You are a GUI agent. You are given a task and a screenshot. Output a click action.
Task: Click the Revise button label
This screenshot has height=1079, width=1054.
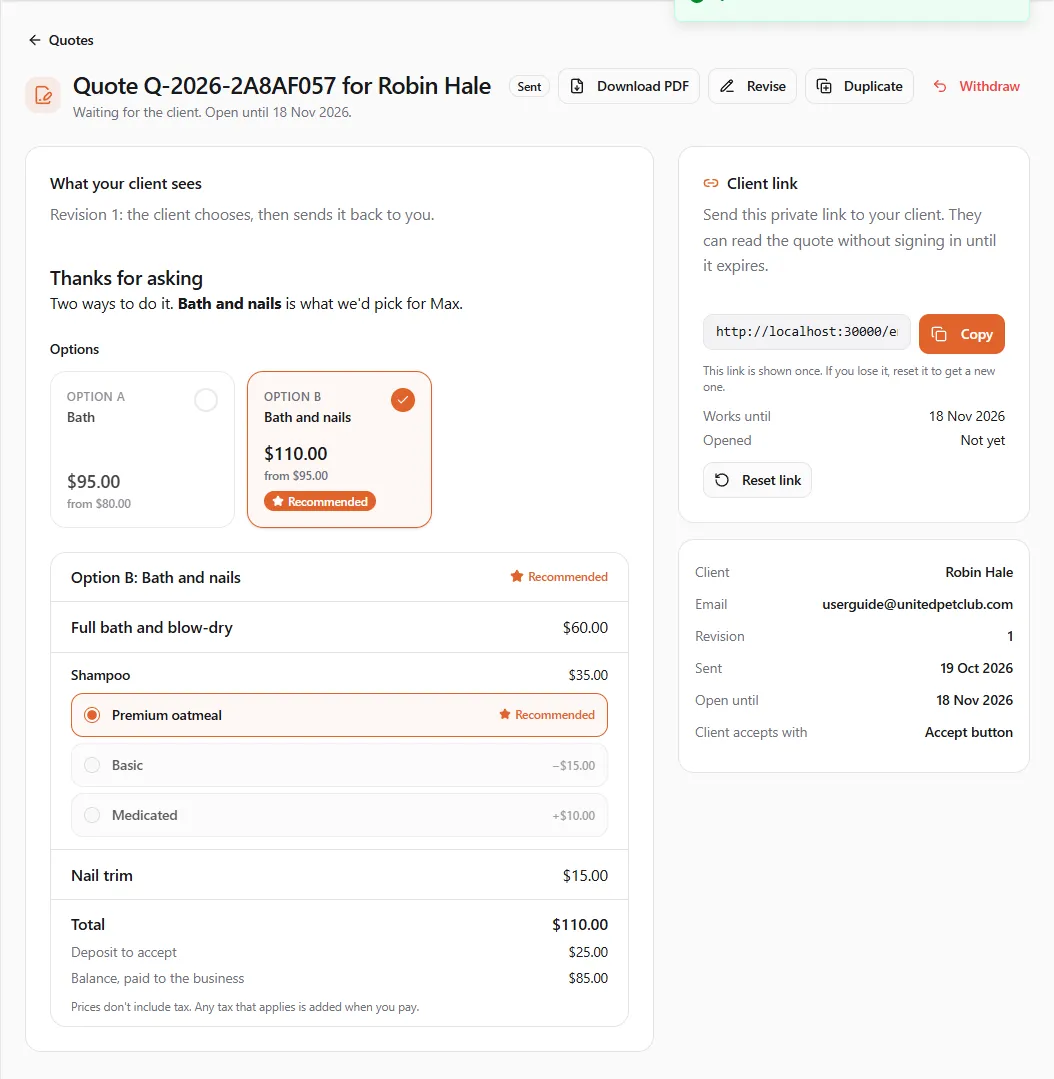click(766, 86)
